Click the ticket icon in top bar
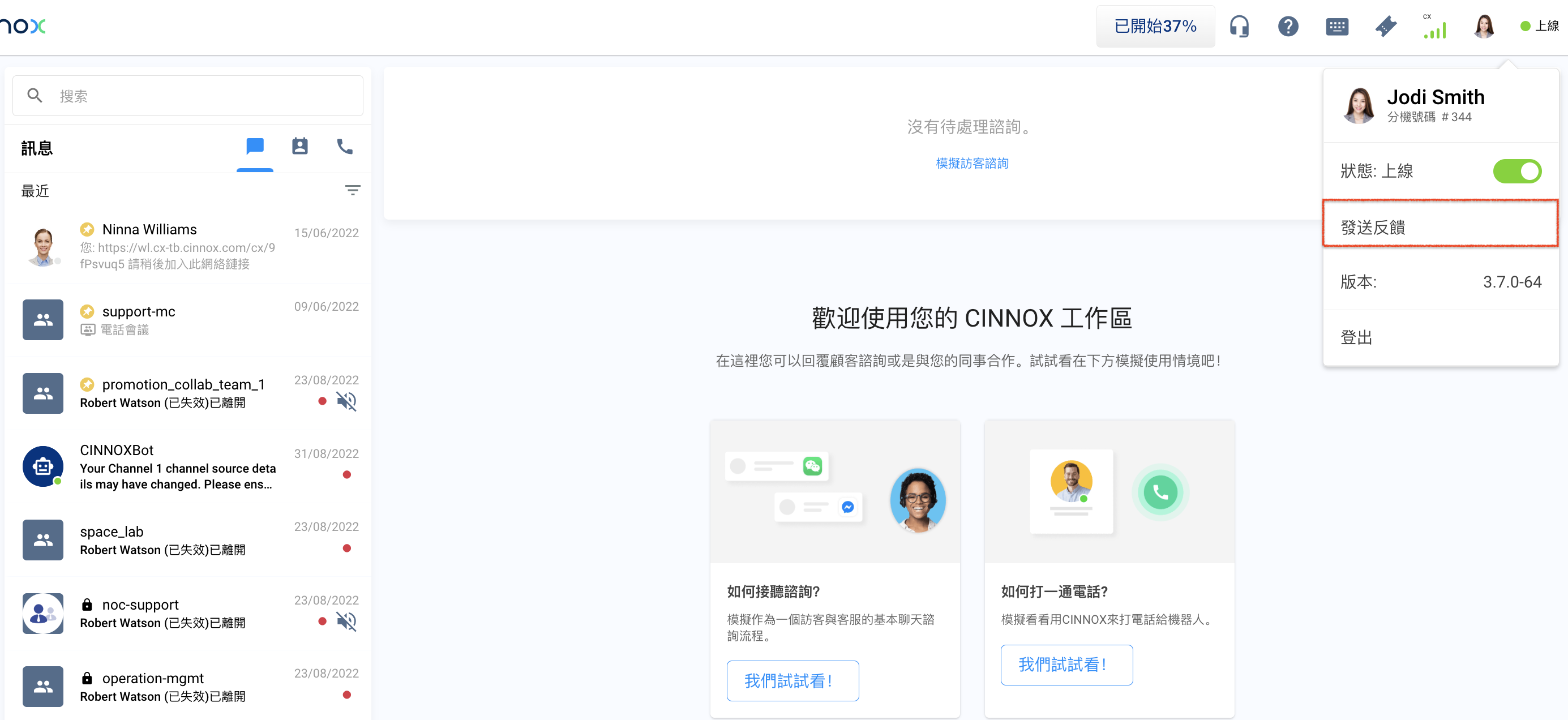Viewport: 1568px width, 720px height. point(1385,26)
